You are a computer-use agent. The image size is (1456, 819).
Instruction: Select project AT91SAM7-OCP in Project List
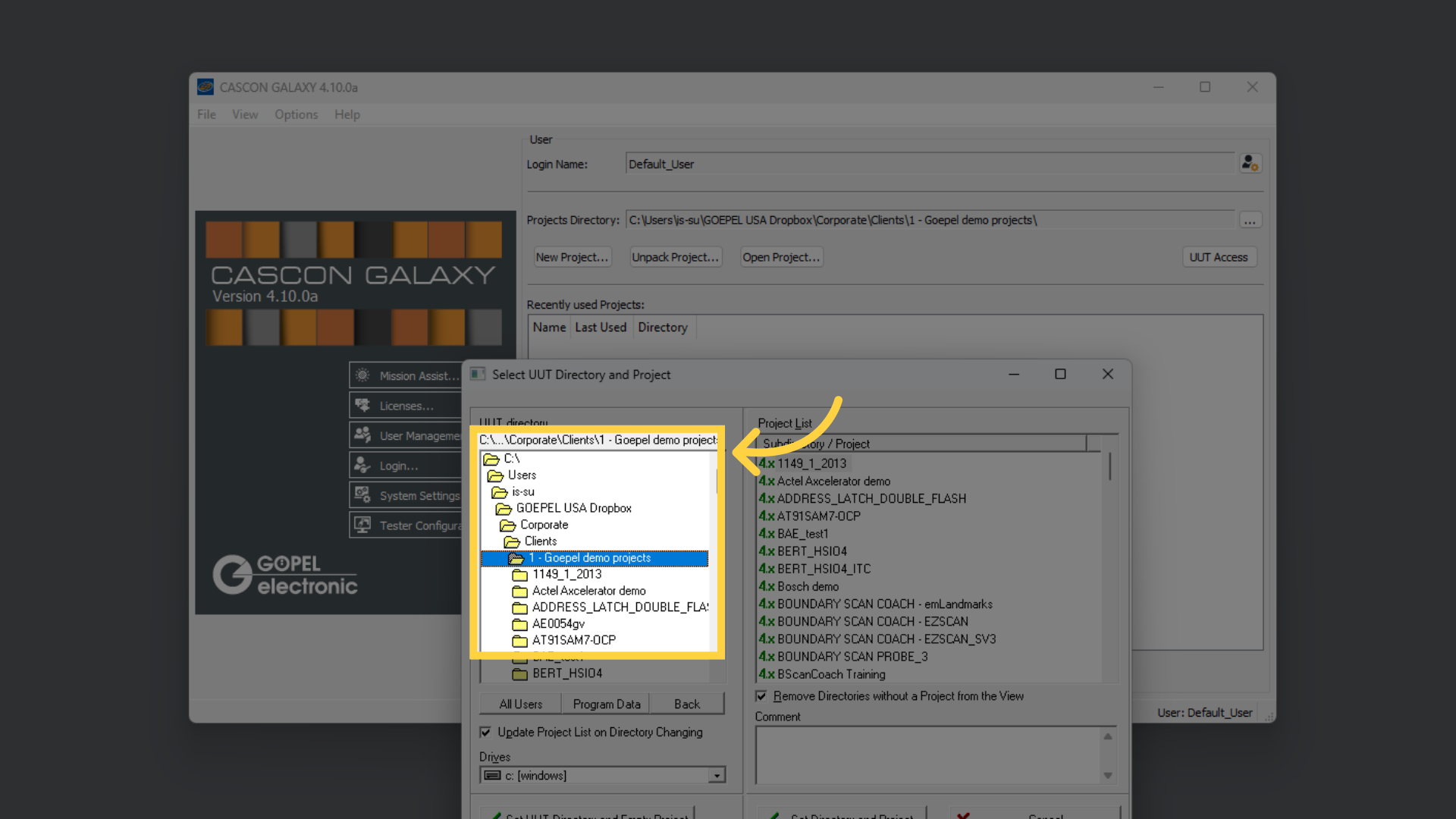coord(818,516)
